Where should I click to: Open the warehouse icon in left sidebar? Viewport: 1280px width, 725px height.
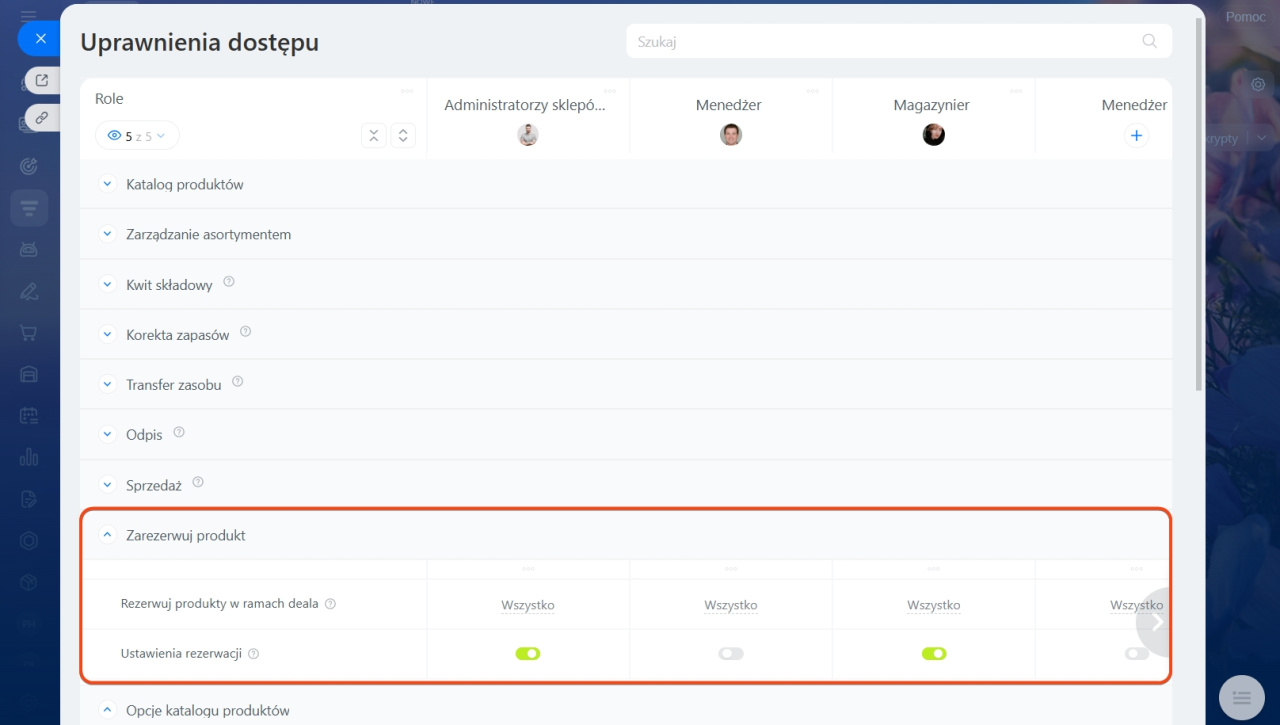(29, 374)
